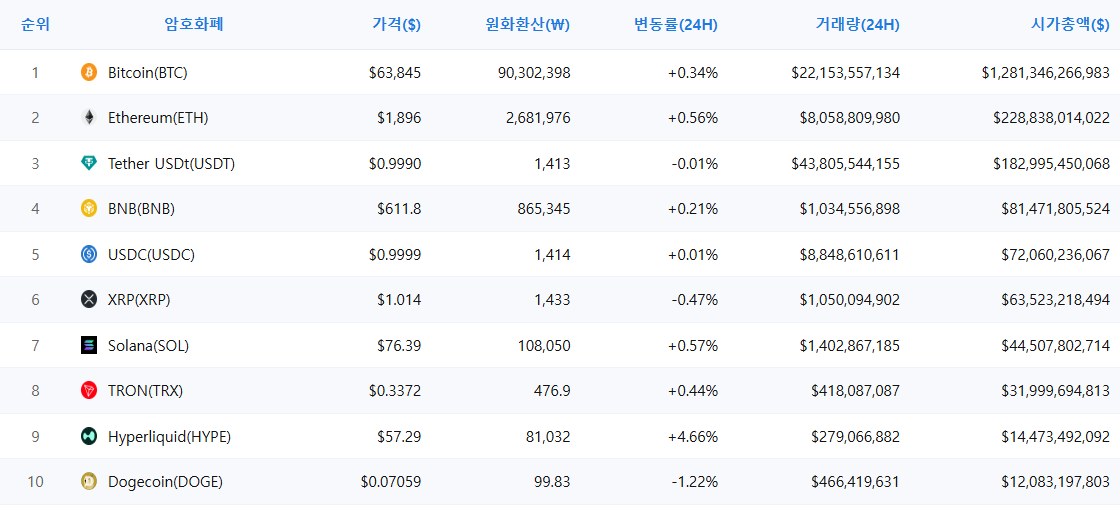Sort by 순위 column header
Screen dimensions: 1120x514
click(36, 25)
